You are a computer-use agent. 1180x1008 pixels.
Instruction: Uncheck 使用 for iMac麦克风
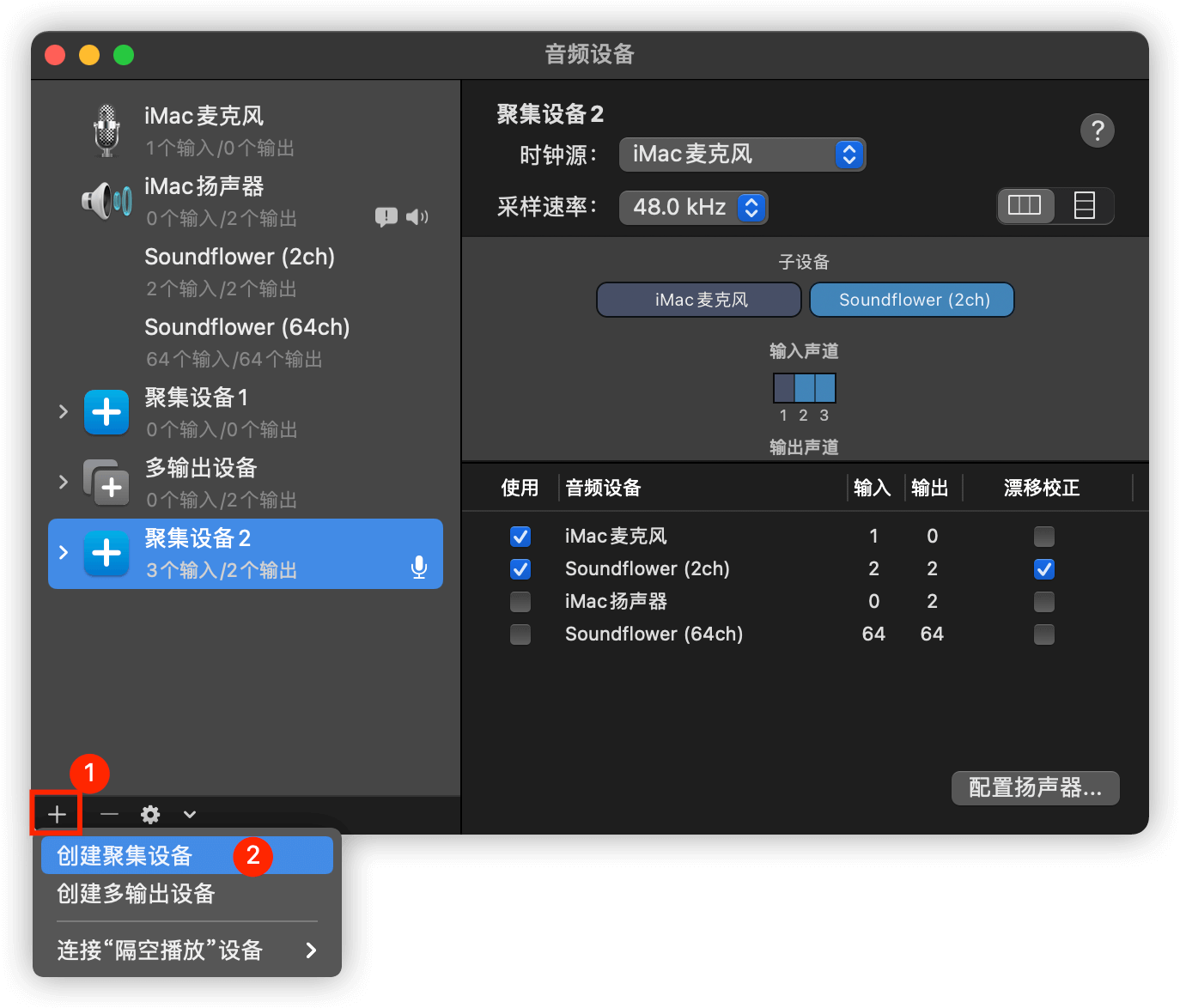(520, 537)
